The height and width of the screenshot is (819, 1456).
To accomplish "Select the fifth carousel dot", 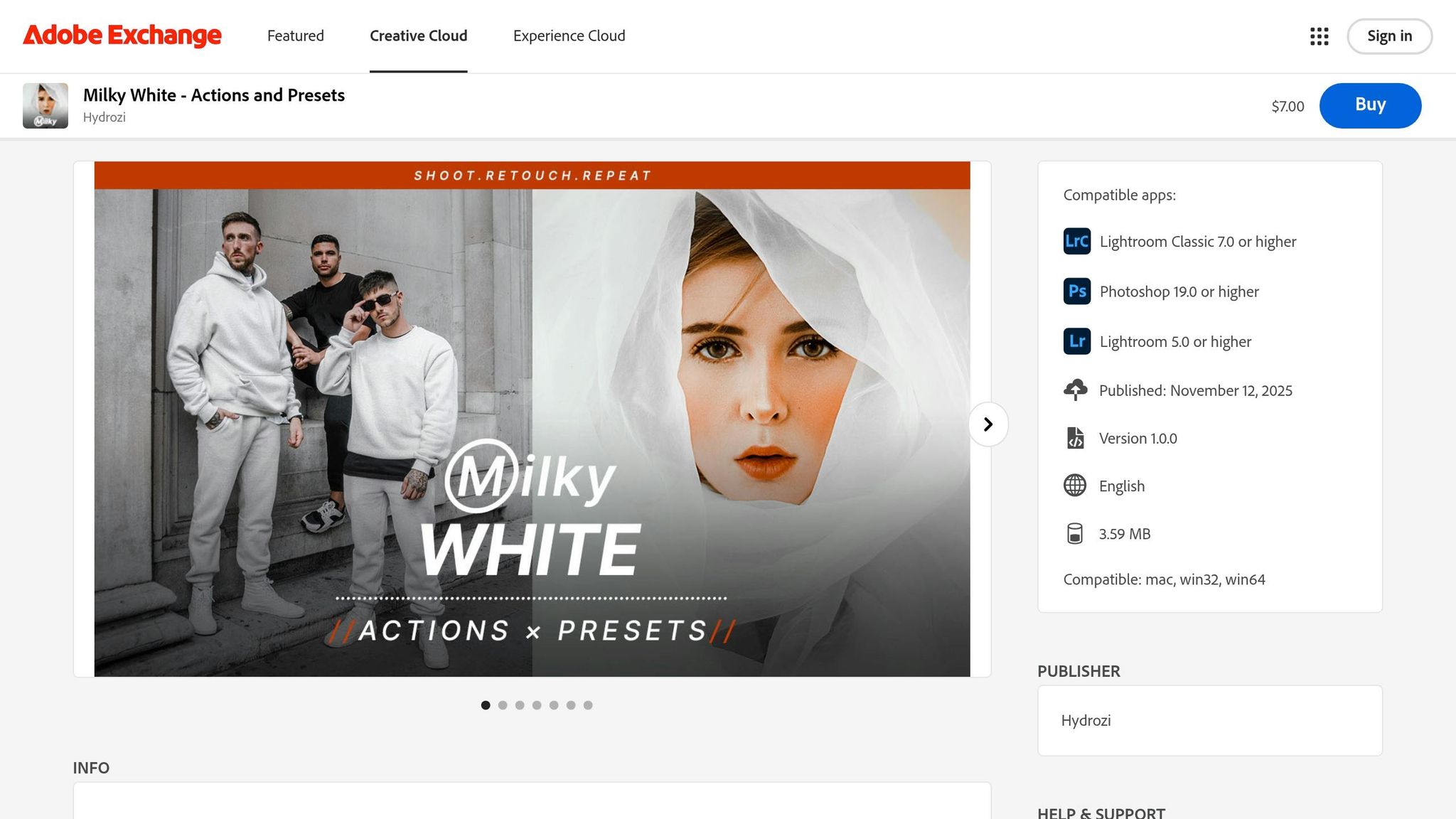I will click(x=554, y=705).
